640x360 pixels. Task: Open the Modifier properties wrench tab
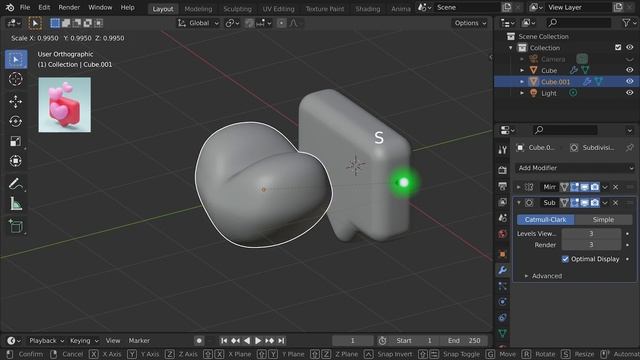pyautogui.click(x=502, y=270)
